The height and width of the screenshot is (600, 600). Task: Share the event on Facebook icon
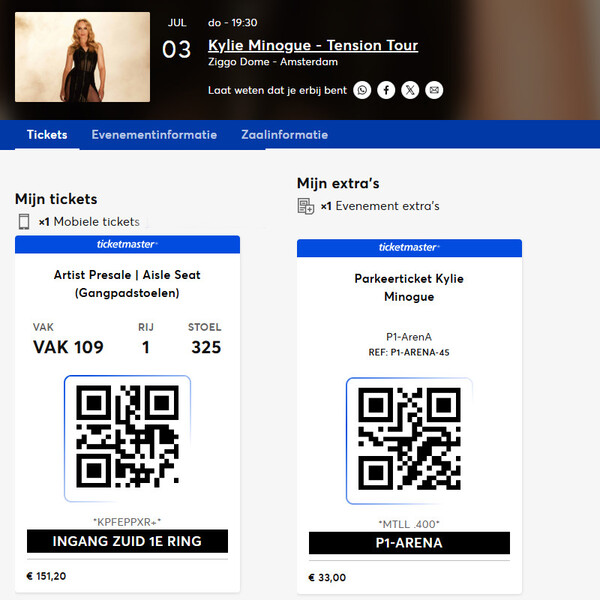pos(386,90)
